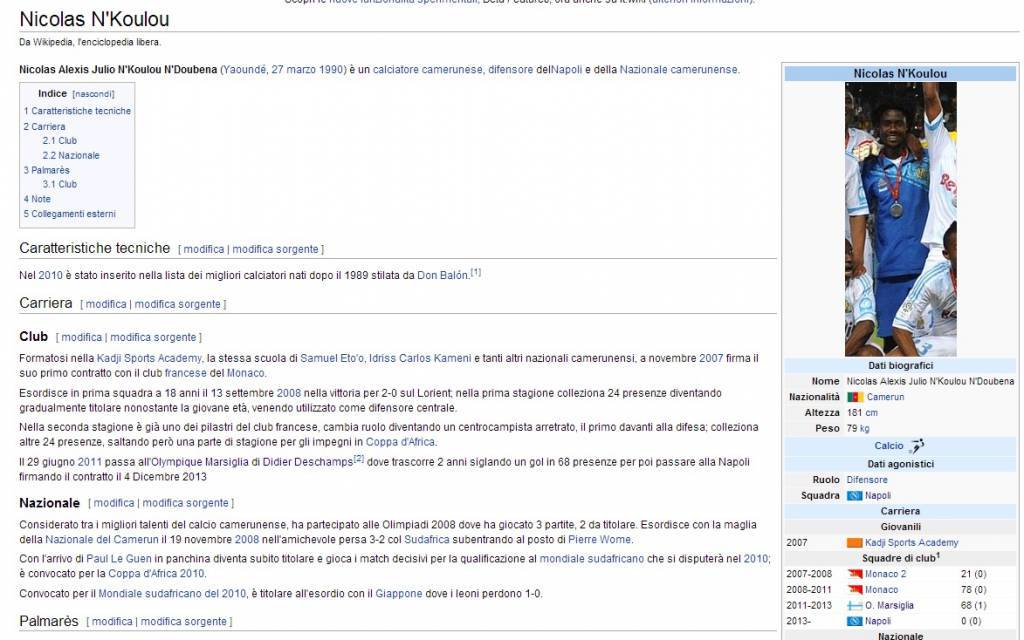1024x640 pixels.
Task: Hide the Indice table of contents via nascondi
Action: (x=93, y=94)
